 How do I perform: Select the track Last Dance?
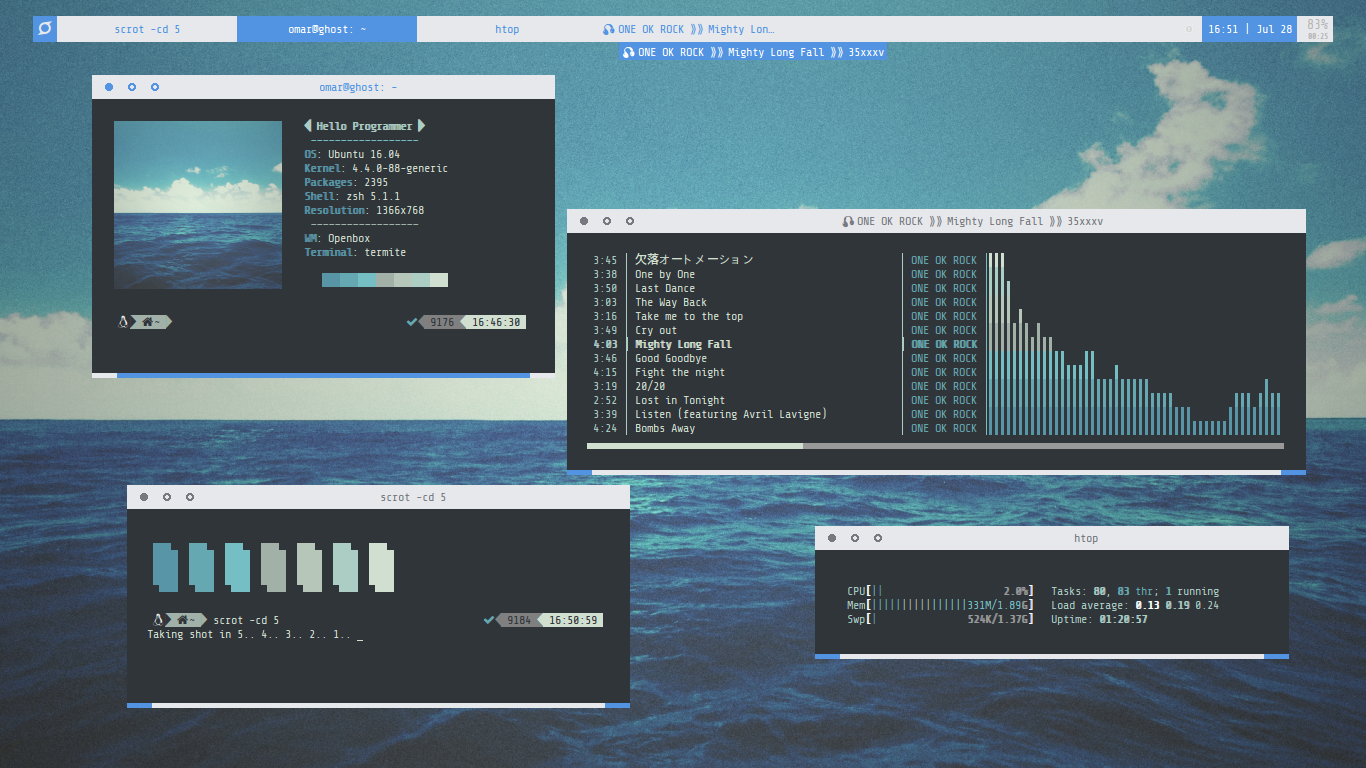click(665, 288)
